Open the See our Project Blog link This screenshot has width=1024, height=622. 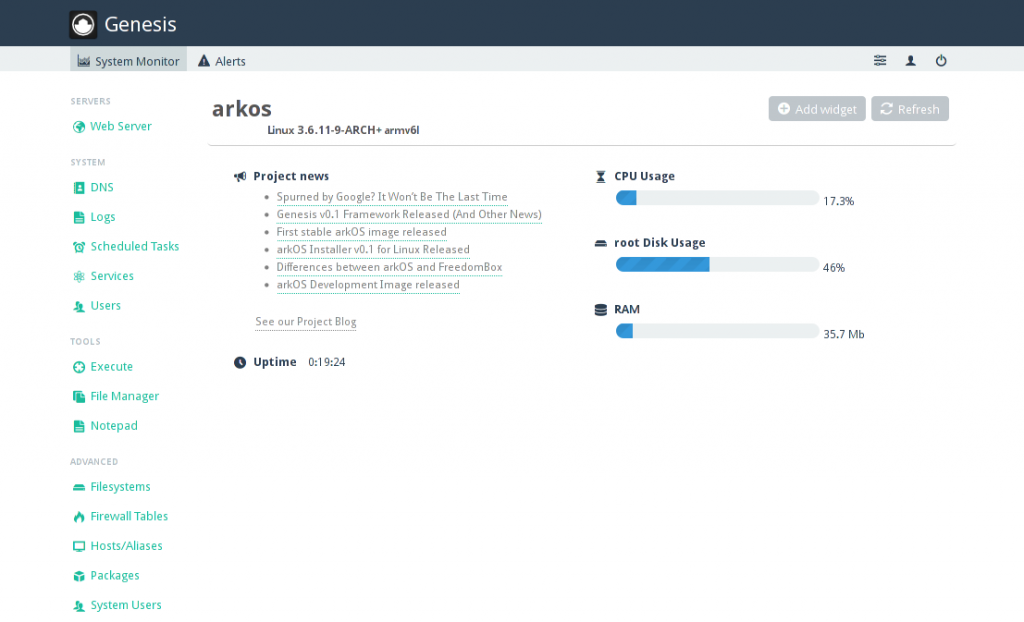[x=305, y=321]
